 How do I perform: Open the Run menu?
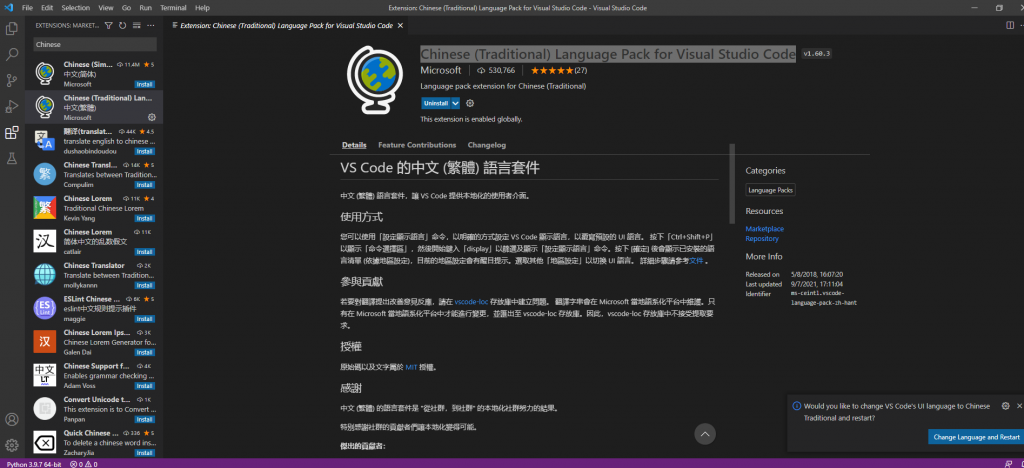[x=145, y=8]
